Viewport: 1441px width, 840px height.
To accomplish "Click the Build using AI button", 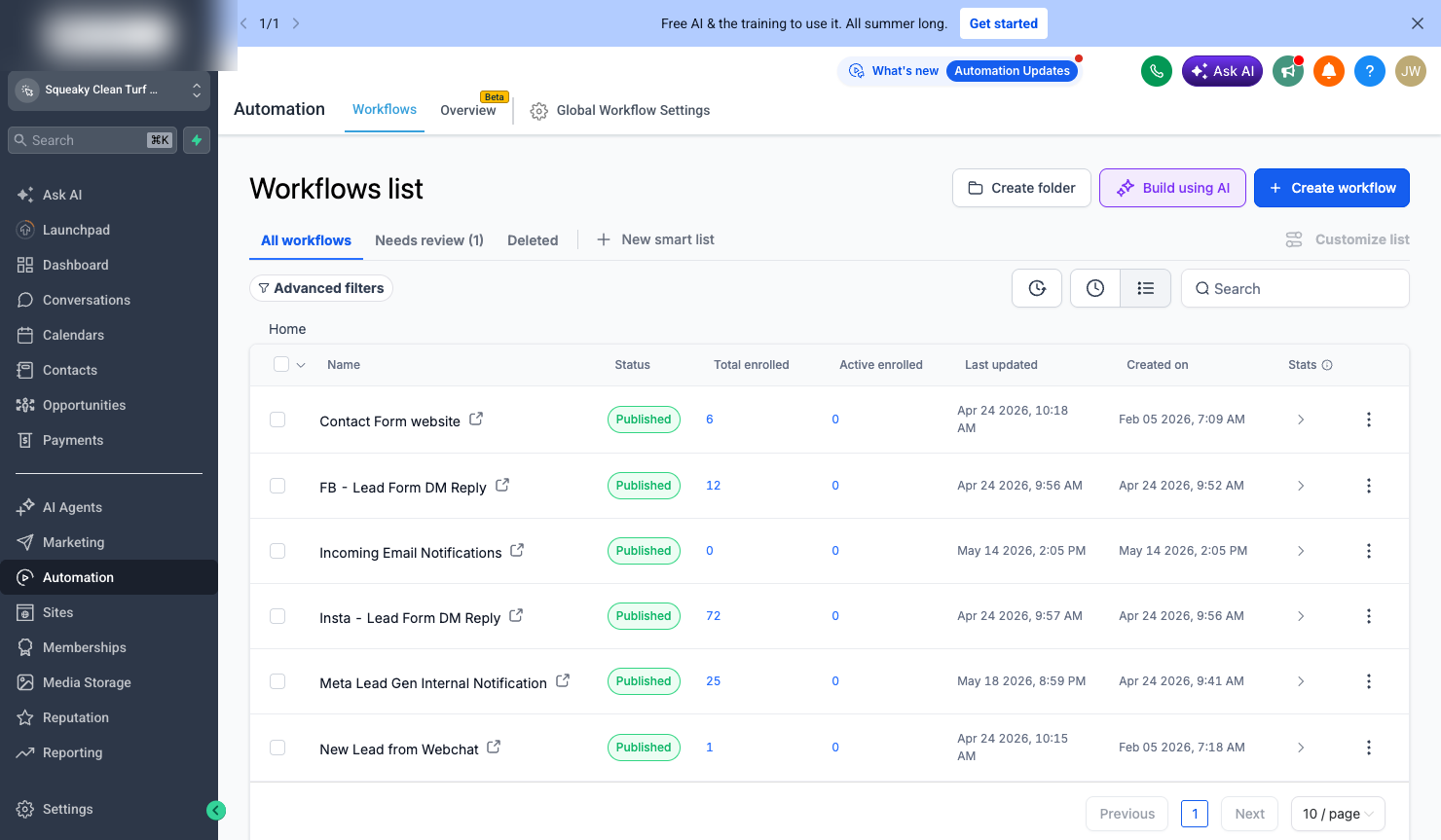I will (1172, 188).
